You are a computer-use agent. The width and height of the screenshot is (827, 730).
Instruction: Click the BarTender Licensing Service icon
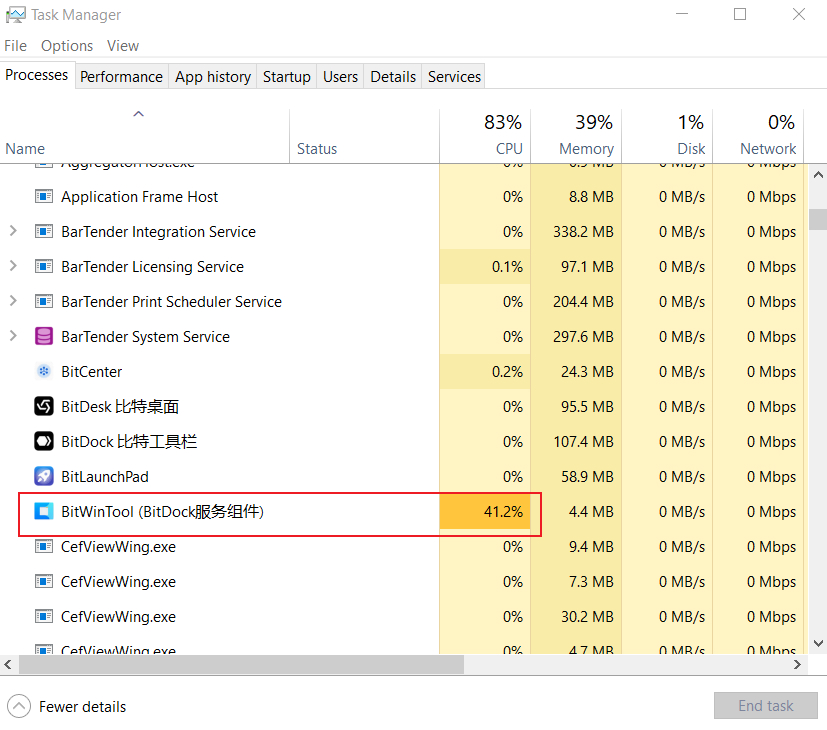coord(44,266)
